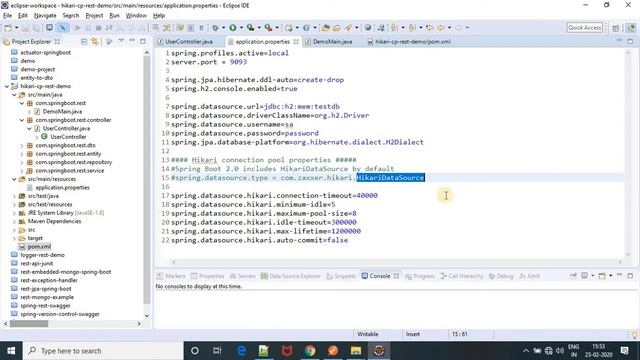Click the Display Selected Console icon
This screenshot has width=640, height=360.
[x=584, y=276]
